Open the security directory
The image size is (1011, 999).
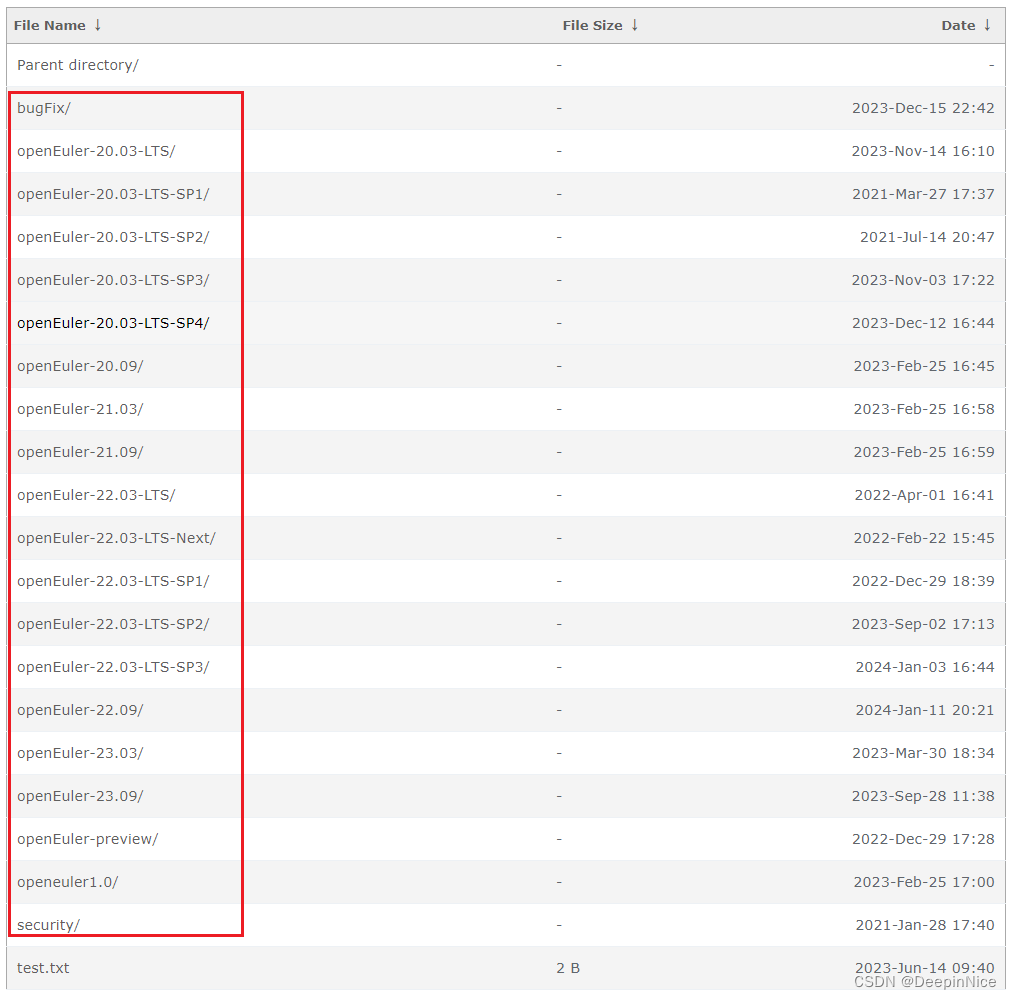[x=45, y=924]
